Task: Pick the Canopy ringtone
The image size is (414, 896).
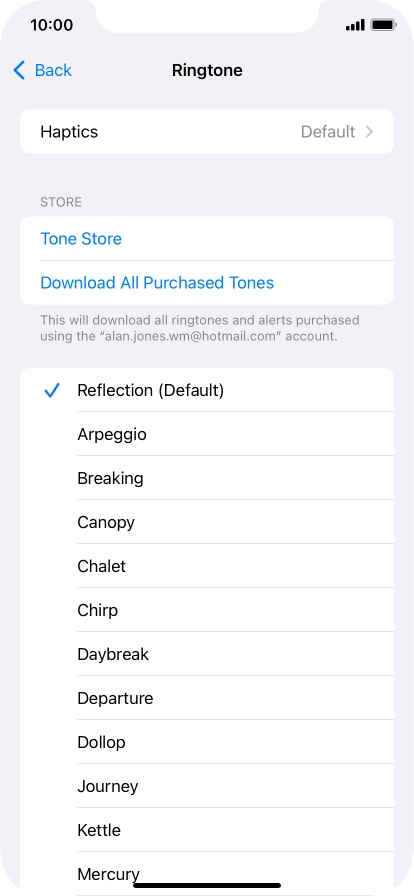Action: point(207,522)
